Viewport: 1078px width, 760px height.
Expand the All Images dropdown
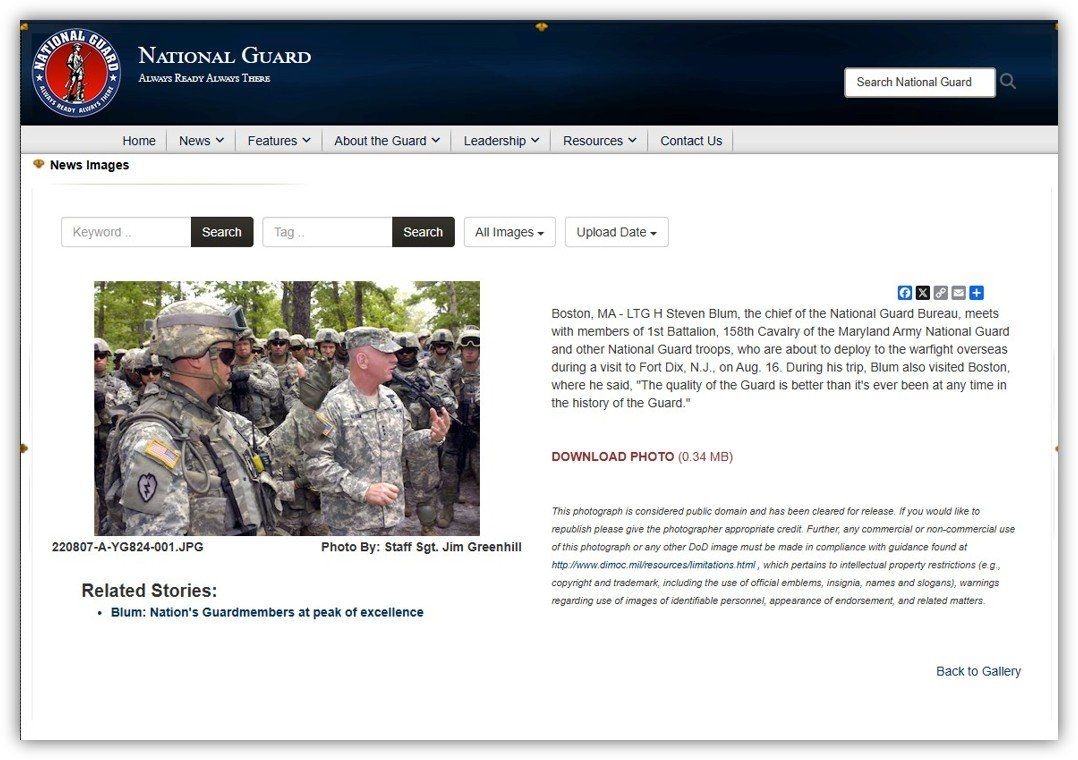(509, 232)
